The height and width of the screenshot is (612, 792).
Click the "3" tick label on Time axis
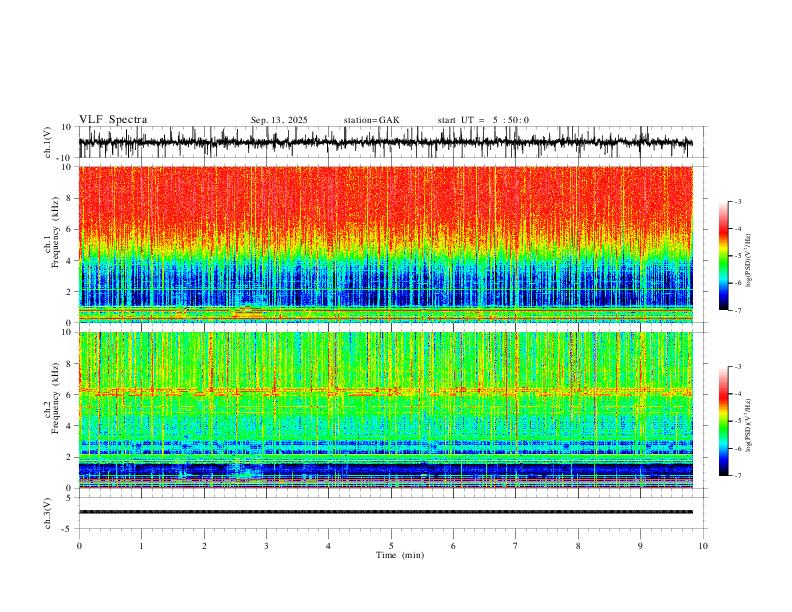pos(266,546)
